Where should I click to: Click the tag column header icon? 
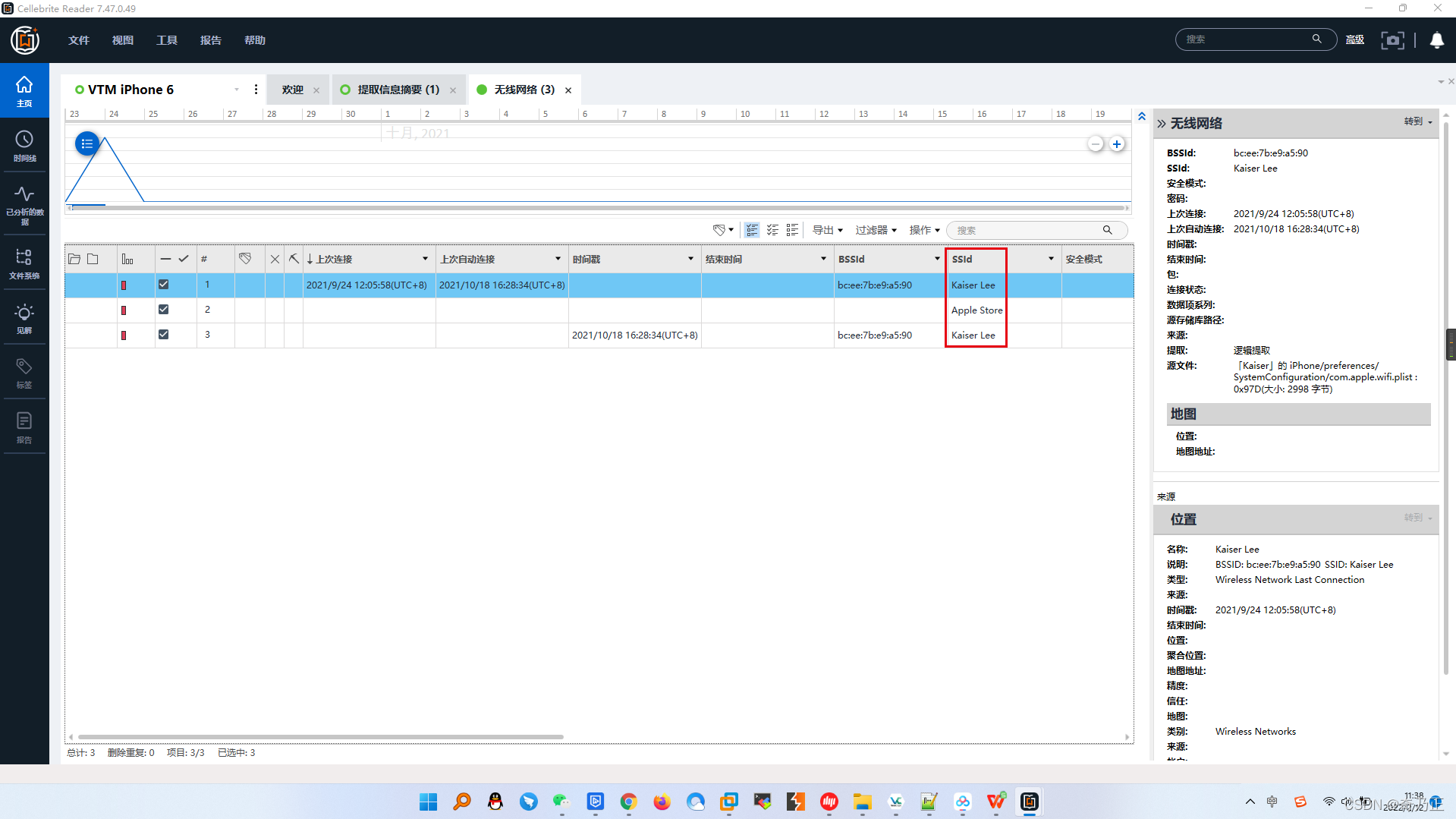(245, 259)
